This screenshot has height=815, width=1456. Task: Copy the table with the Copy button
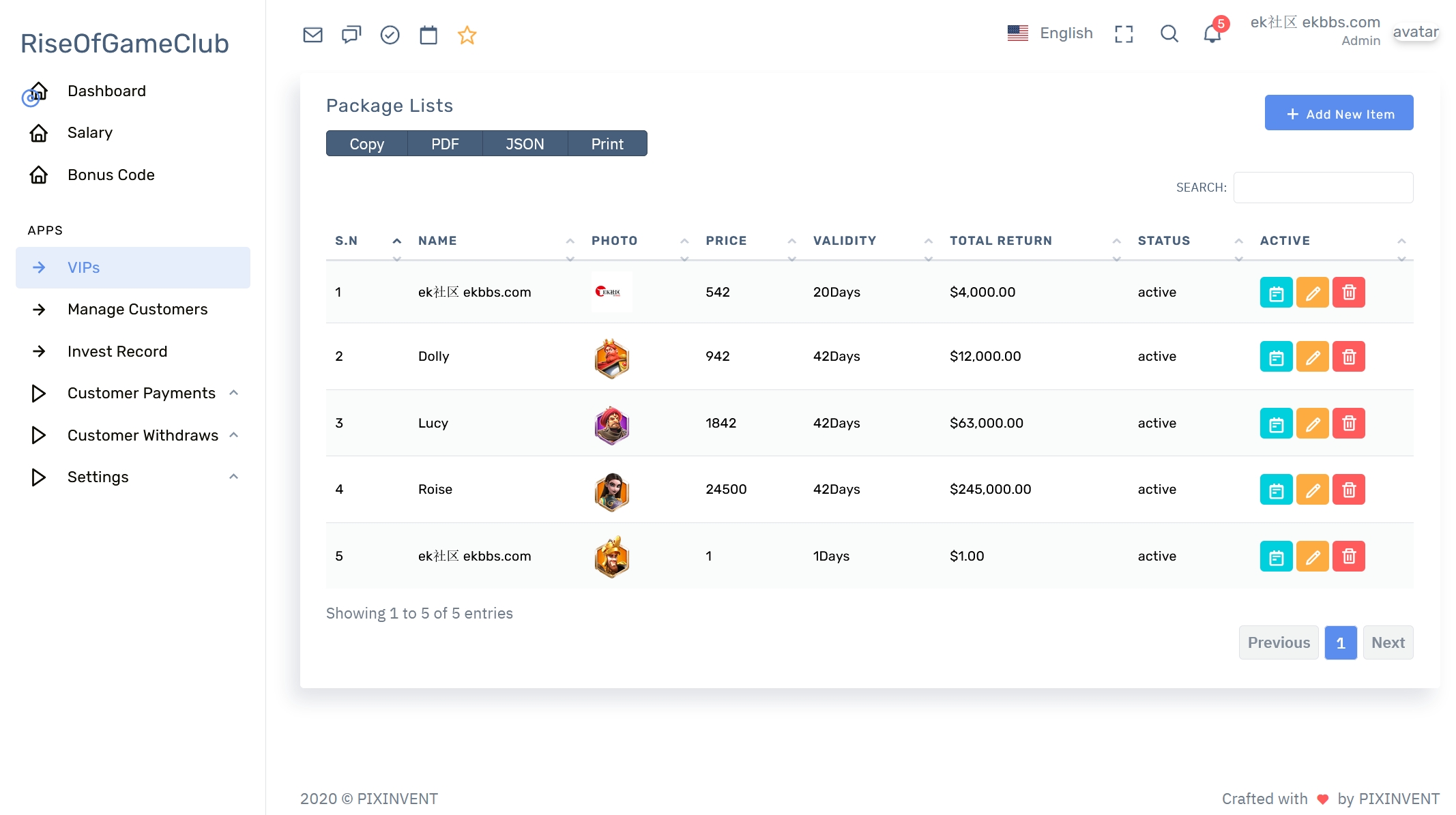tap(367, 144)
